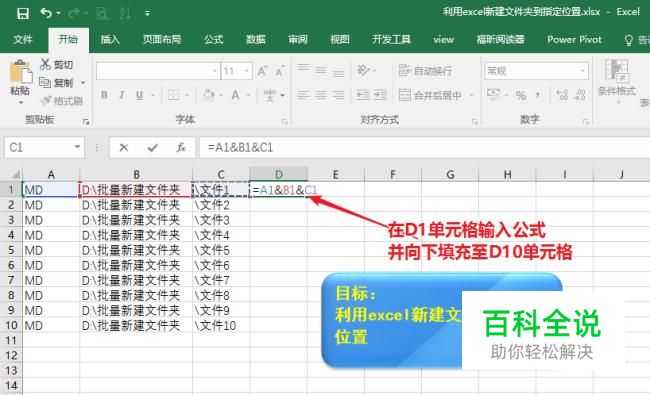This screenshot has height=395, width=650.
Task: Open the 文件 menu tab
Action: (x=22, y=40)
